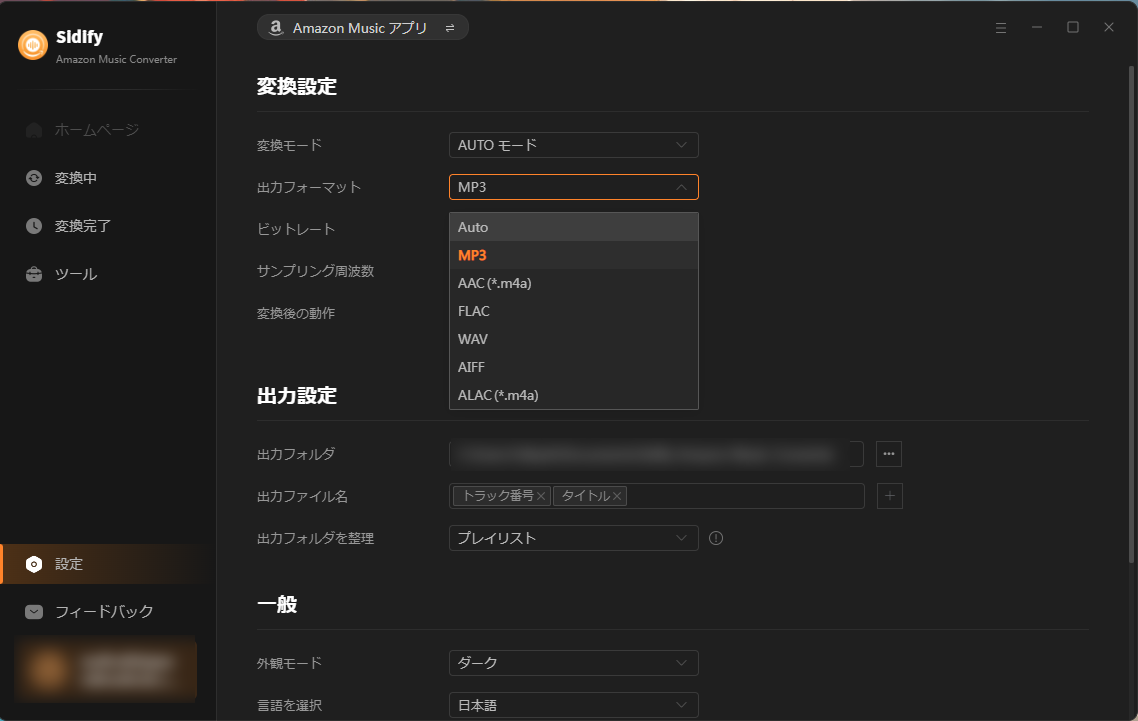Minimize the Sidify window

[1037, 28]
